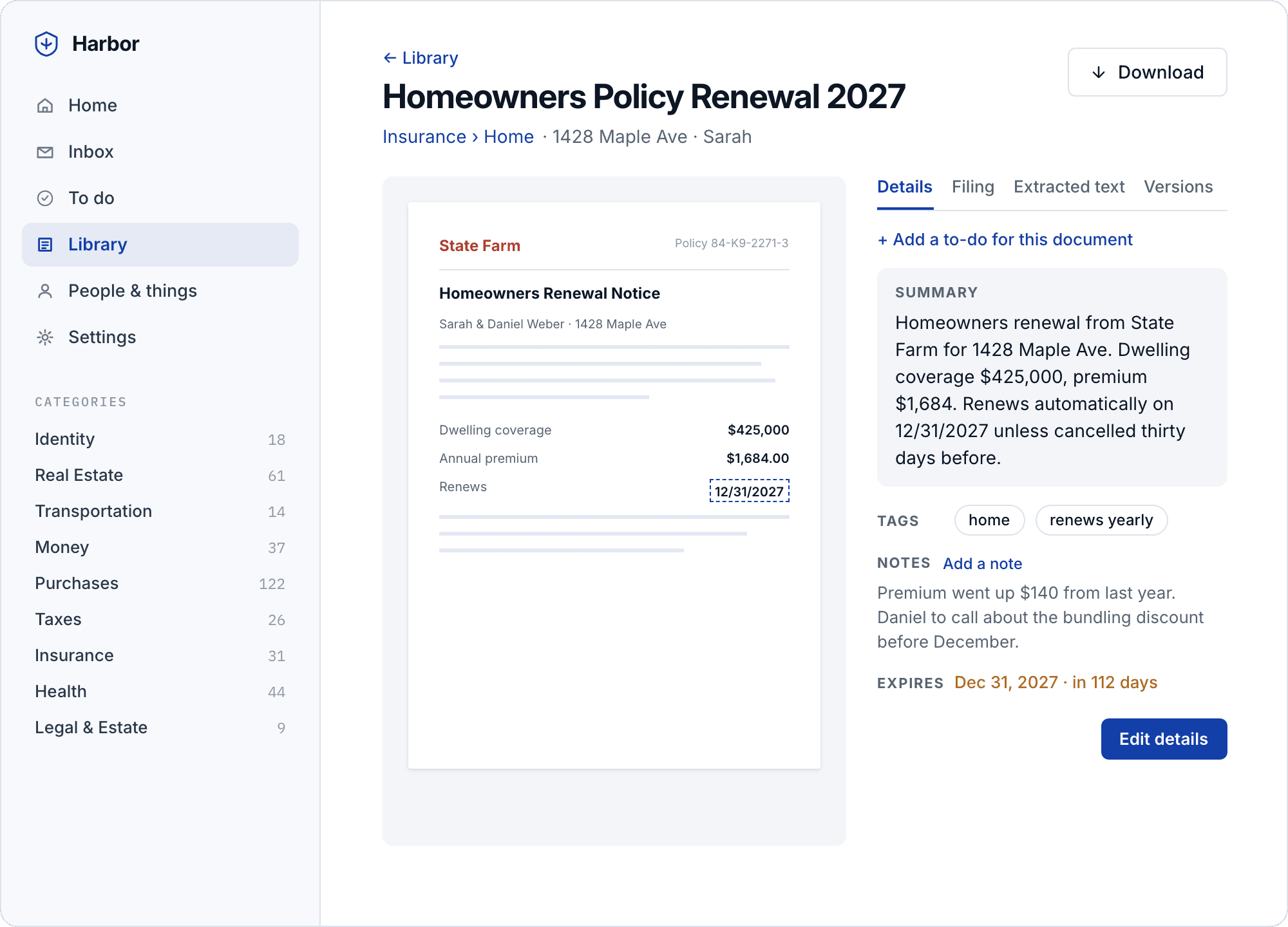Click the summary text box
The image size is (1288, 927).
click(x=1052, y=377)
